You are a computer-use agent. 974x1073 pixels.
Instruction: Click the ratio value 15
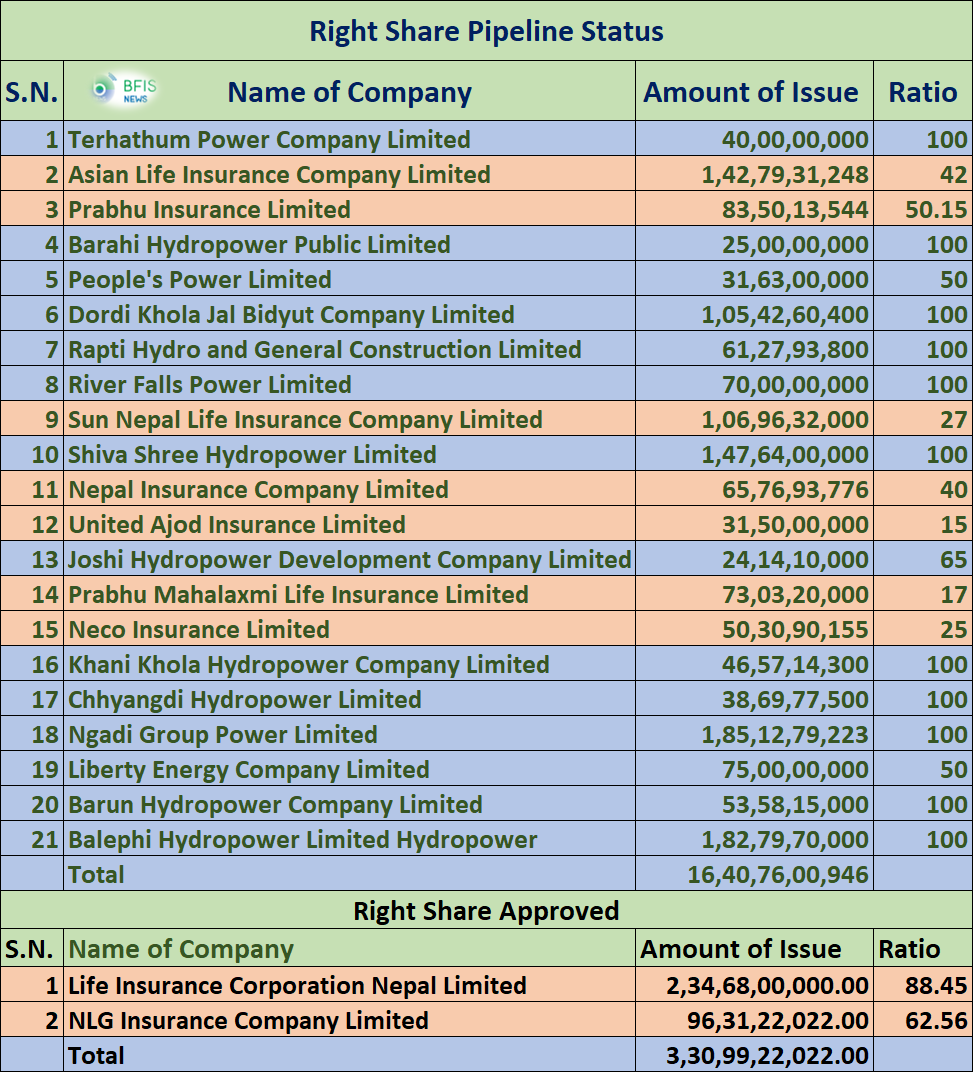coord(953,524)
